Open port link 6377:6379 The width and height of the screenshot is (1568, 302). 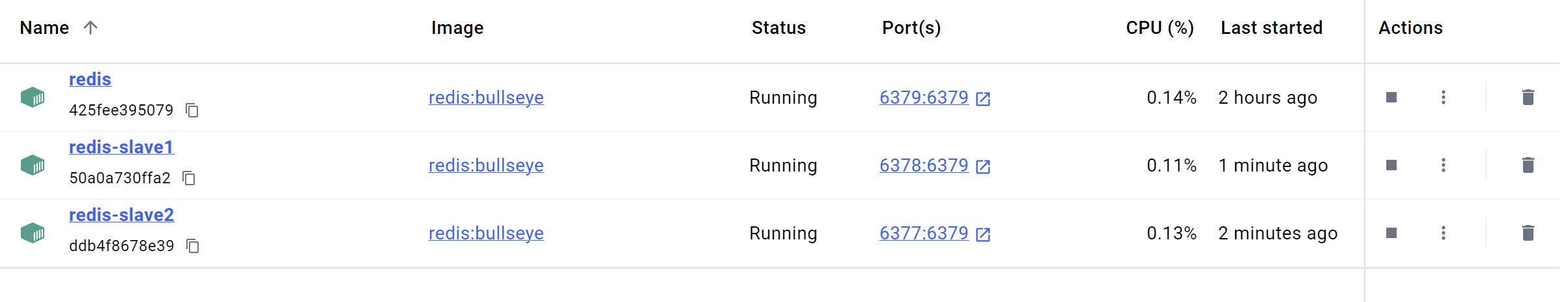[x=924, y=233]
